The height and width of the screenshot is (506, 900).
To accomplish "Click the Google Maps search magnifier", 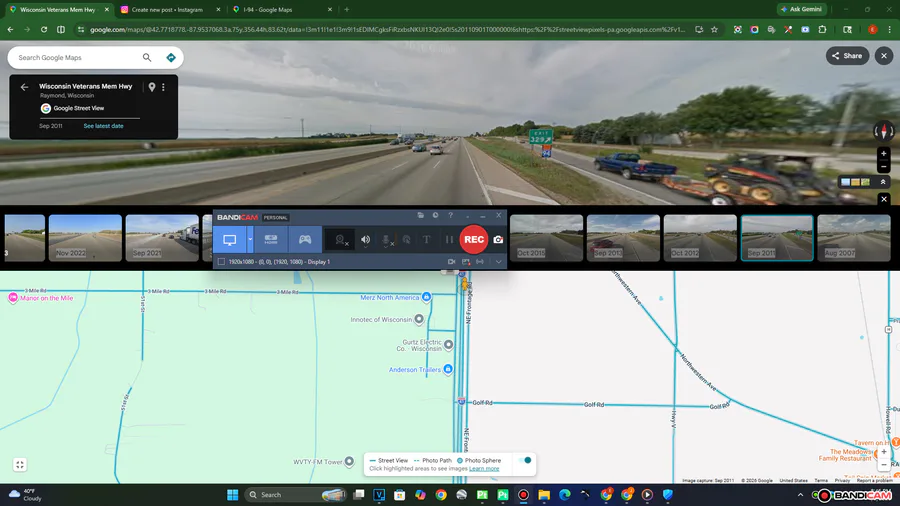I will 147,57.
